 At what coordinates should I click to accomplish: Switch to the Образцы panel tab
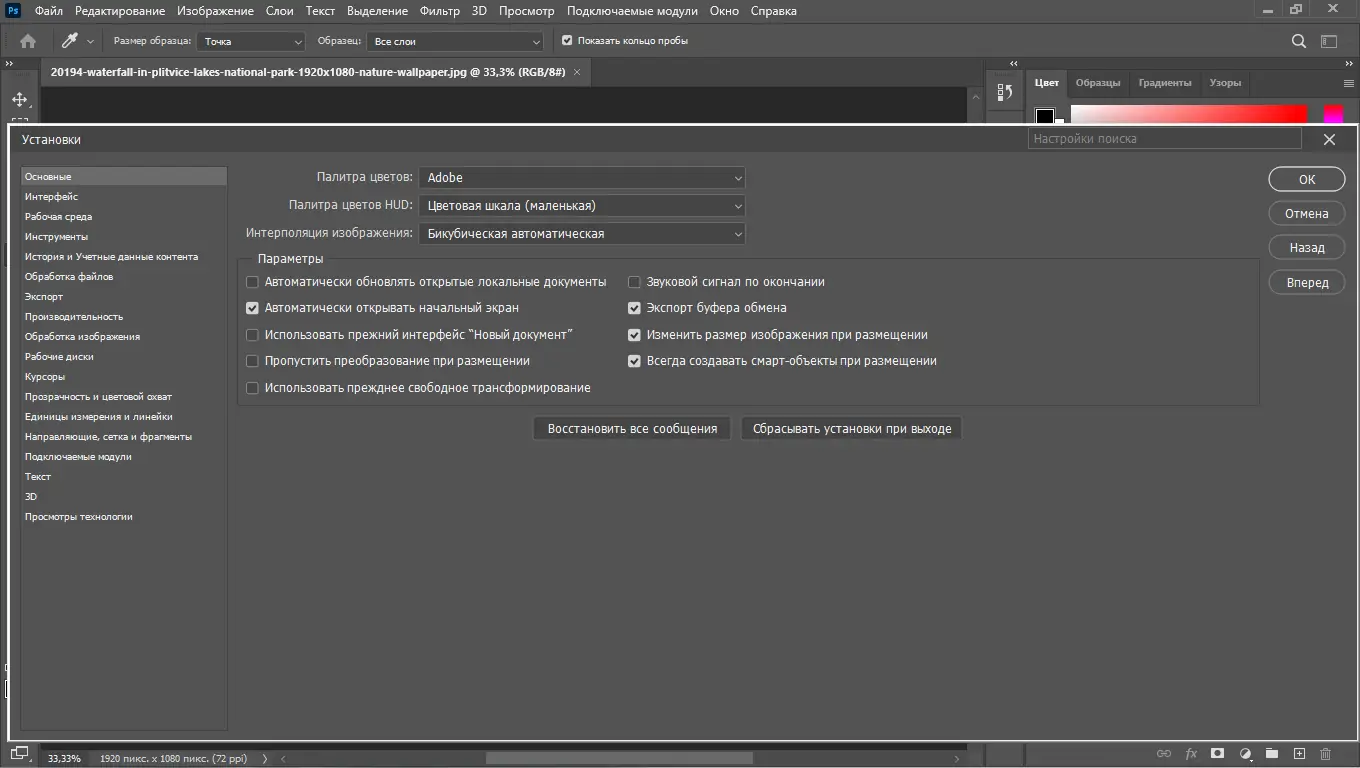click(x=1098, y=83)
